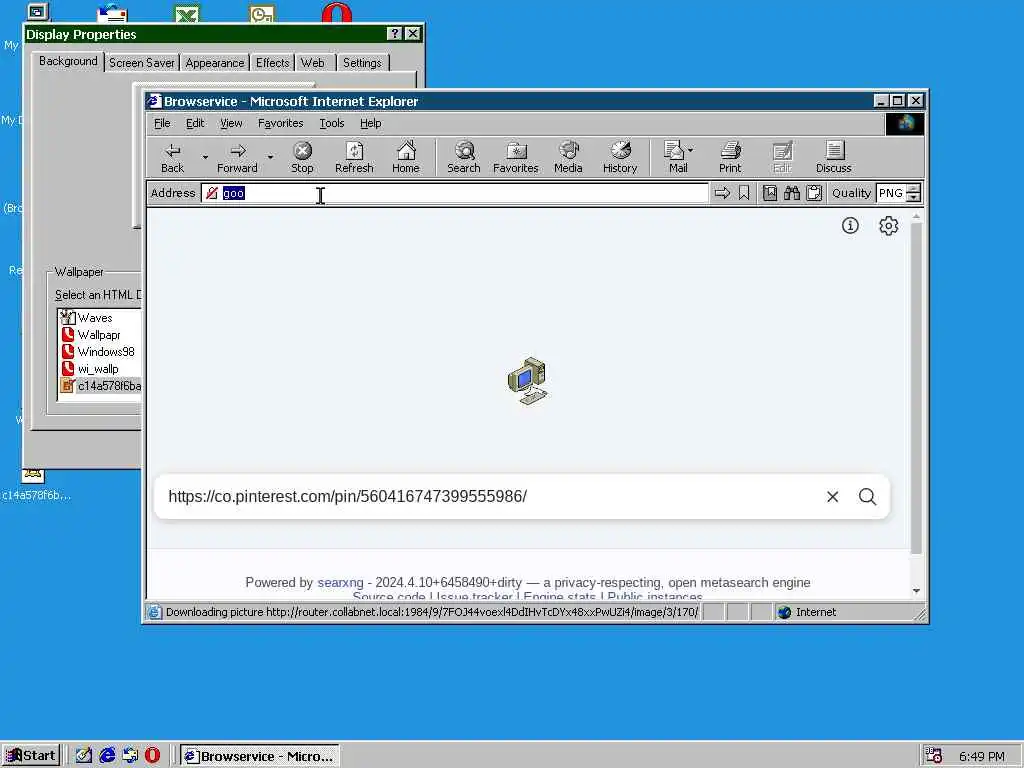Open the Discuss toolbar button

(834, 157)
